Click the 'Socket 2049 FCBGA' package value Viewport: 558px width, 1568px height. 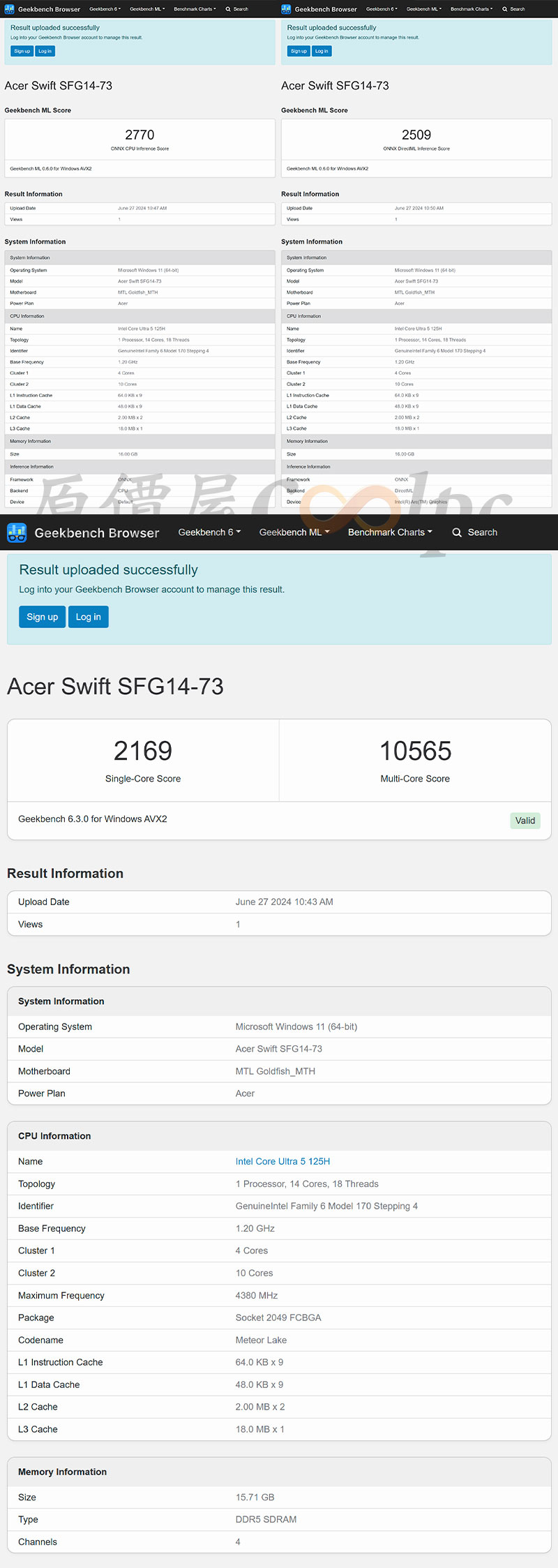278,1317
